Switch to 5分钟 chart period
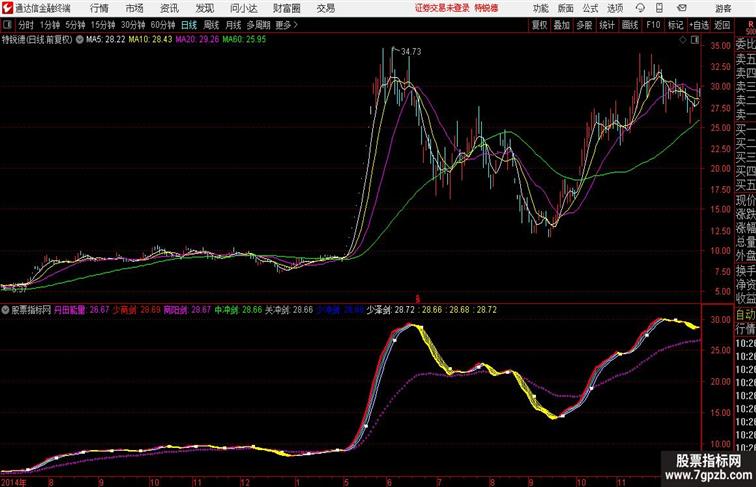This screenshot has height=487, width=756. [x=75, y=25]
